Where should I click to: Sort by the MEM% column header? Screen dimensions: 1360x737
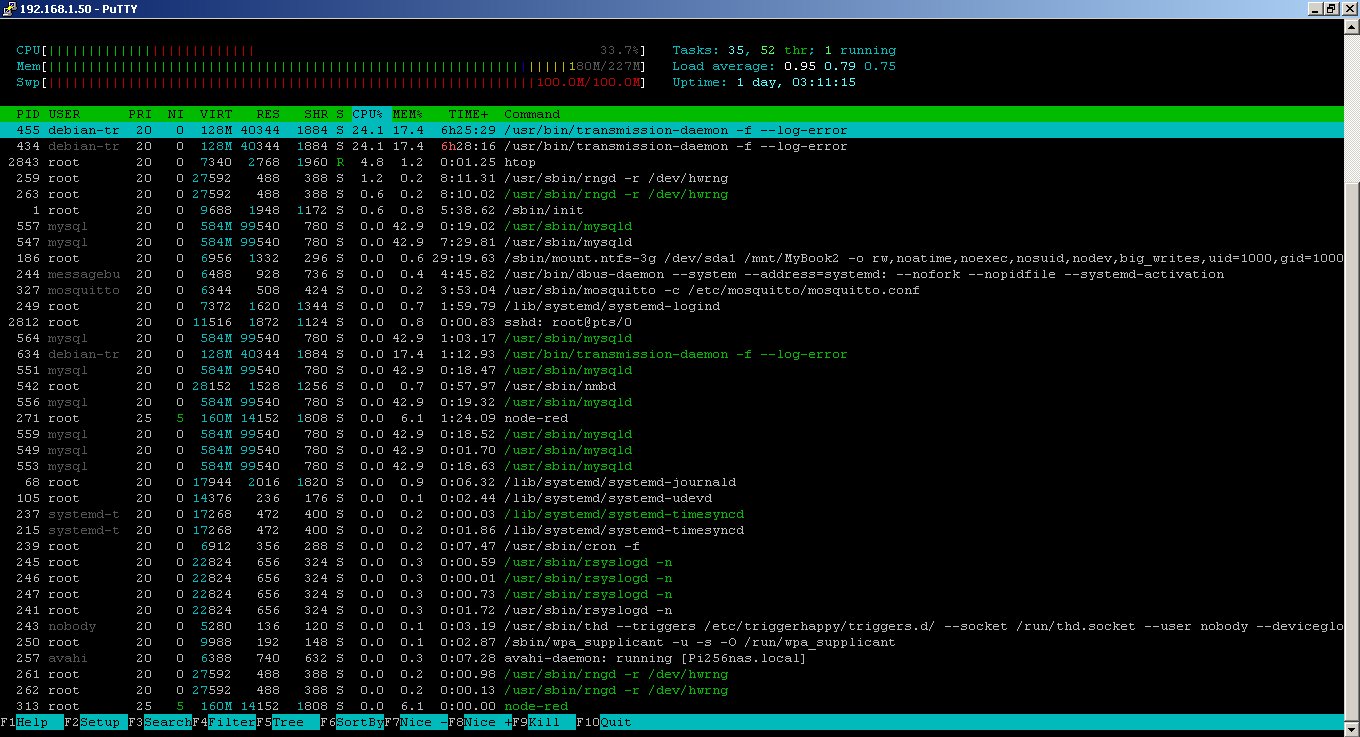pyautogui.click(x=408, y=114)
